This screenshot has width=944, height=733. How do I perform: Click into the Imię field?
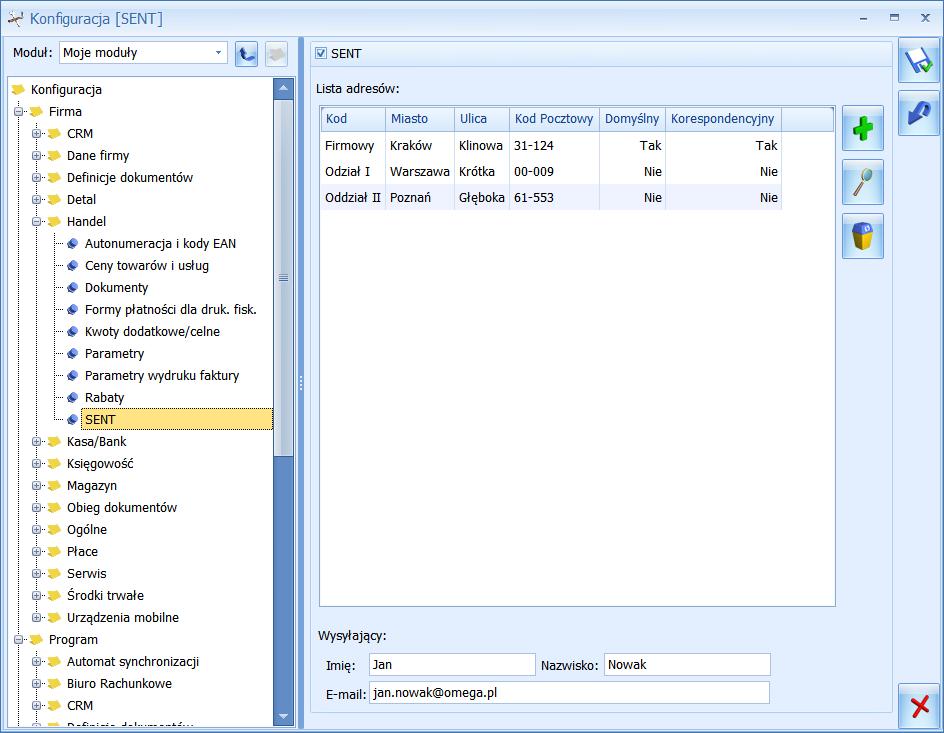(x=452, y=665)
